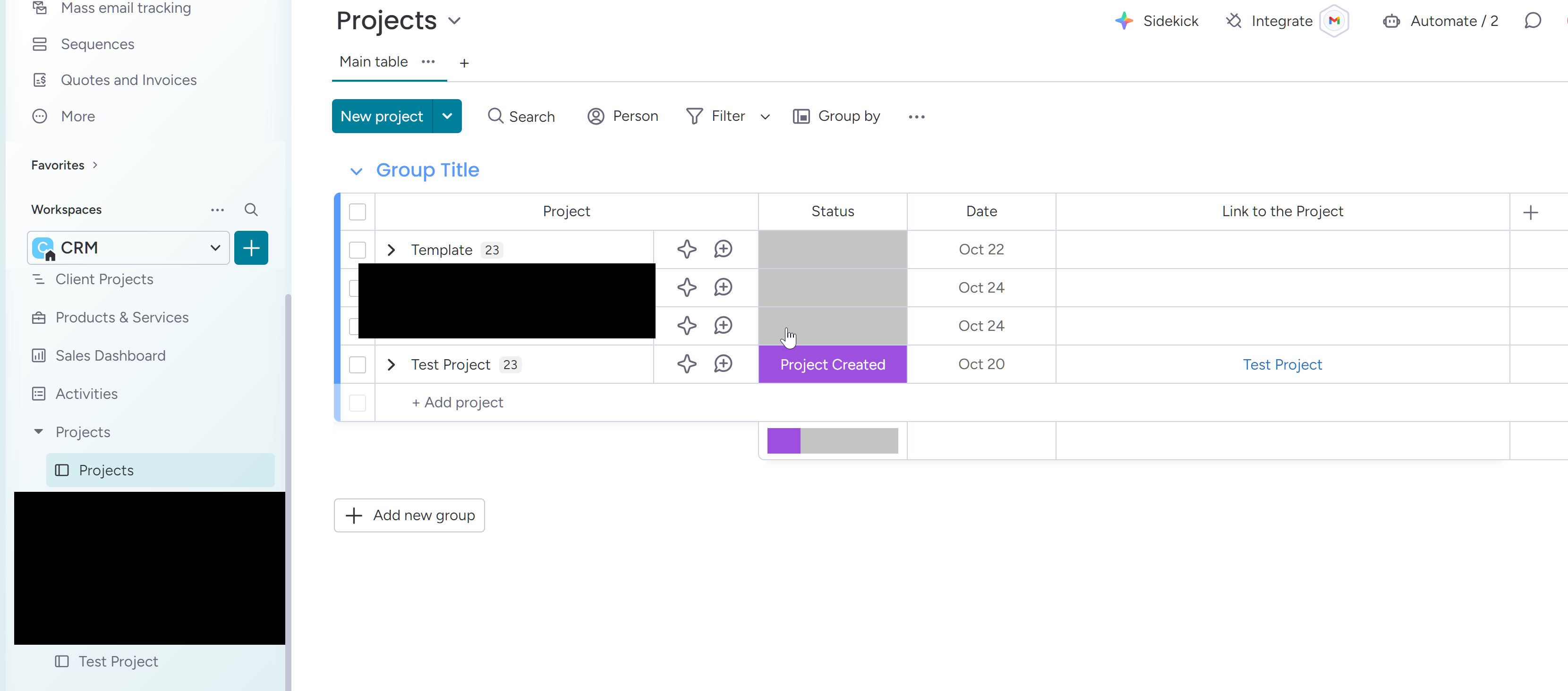This screenshot has width=1568, height=691.
Task: Open toolbar more options ellipsis
Action: tap(916, 116)
